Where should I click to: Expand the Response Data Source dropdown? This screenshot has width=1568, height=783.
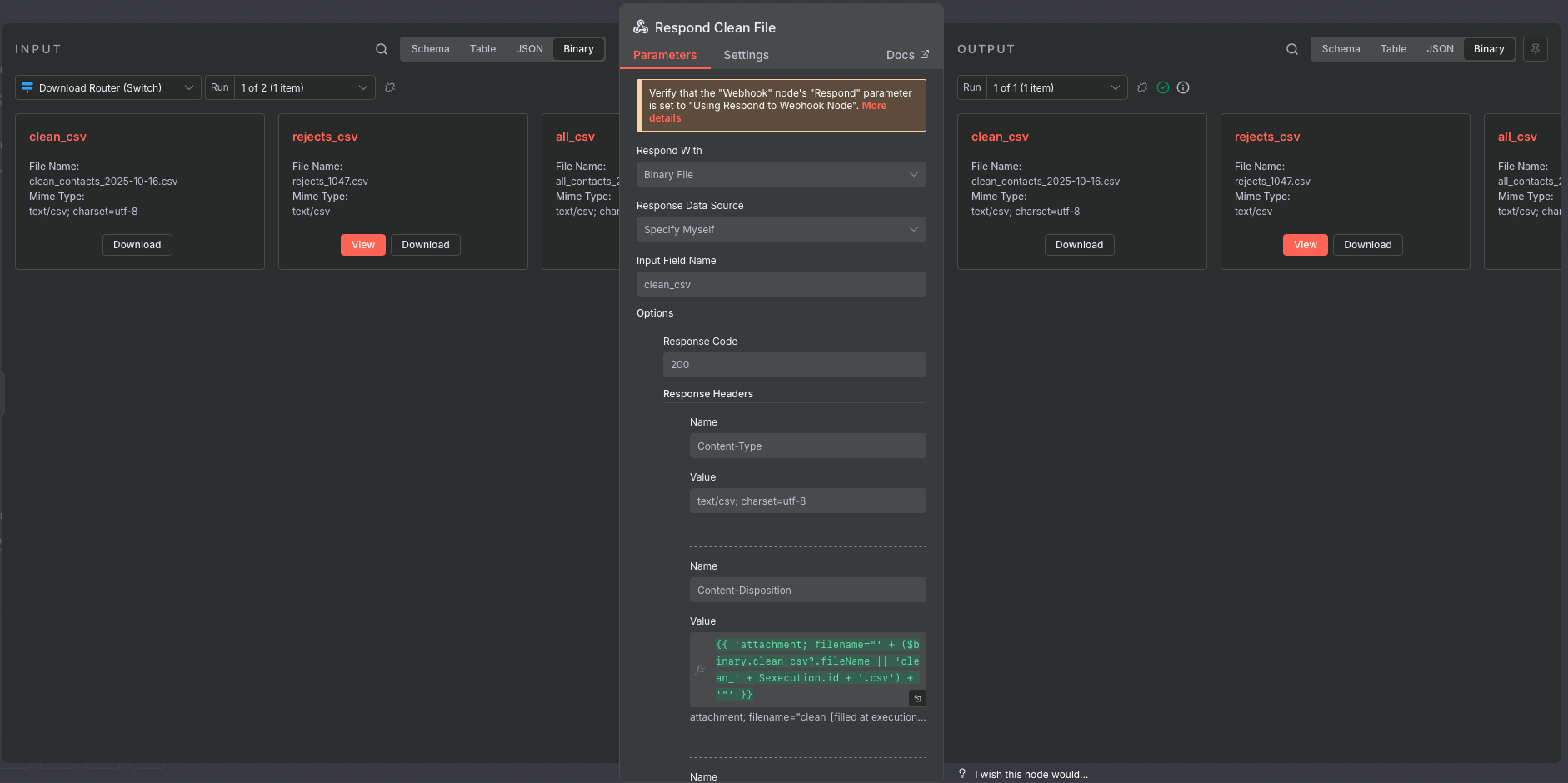tap(781, 230)
